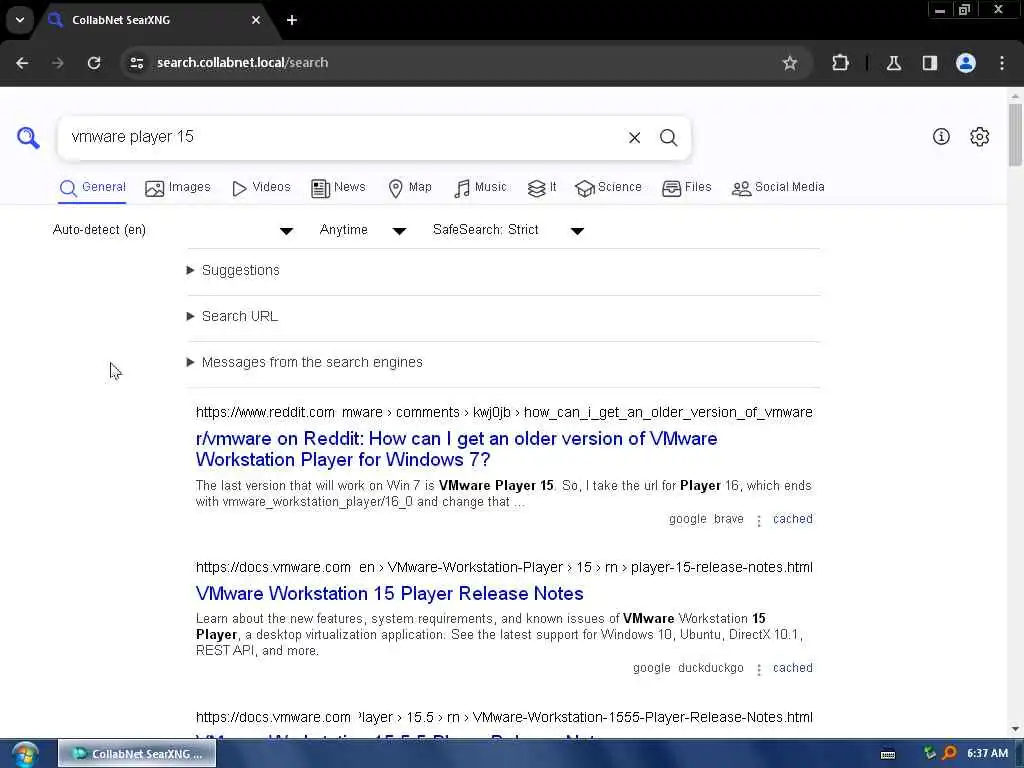1024x768 pixels.
Task: Switch to the Images category
Action: 178,187
